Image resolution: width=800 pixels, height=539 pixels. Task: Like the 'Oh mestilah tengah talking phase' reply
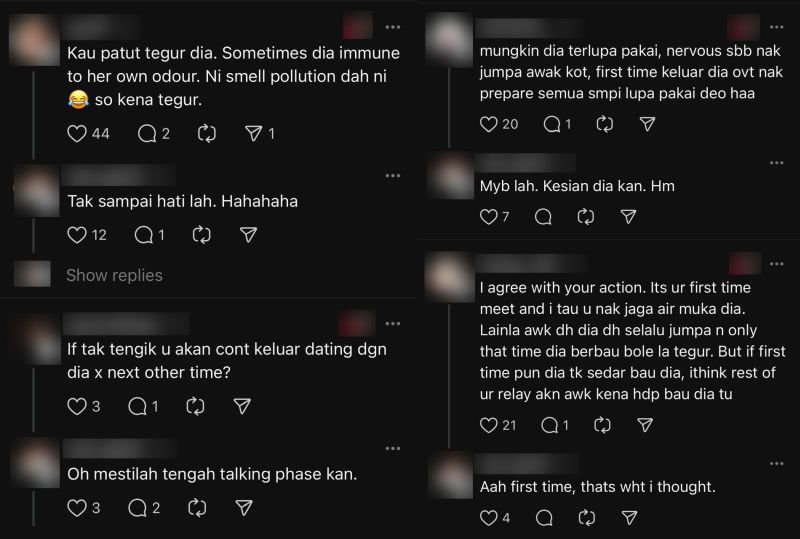[77, 508]
